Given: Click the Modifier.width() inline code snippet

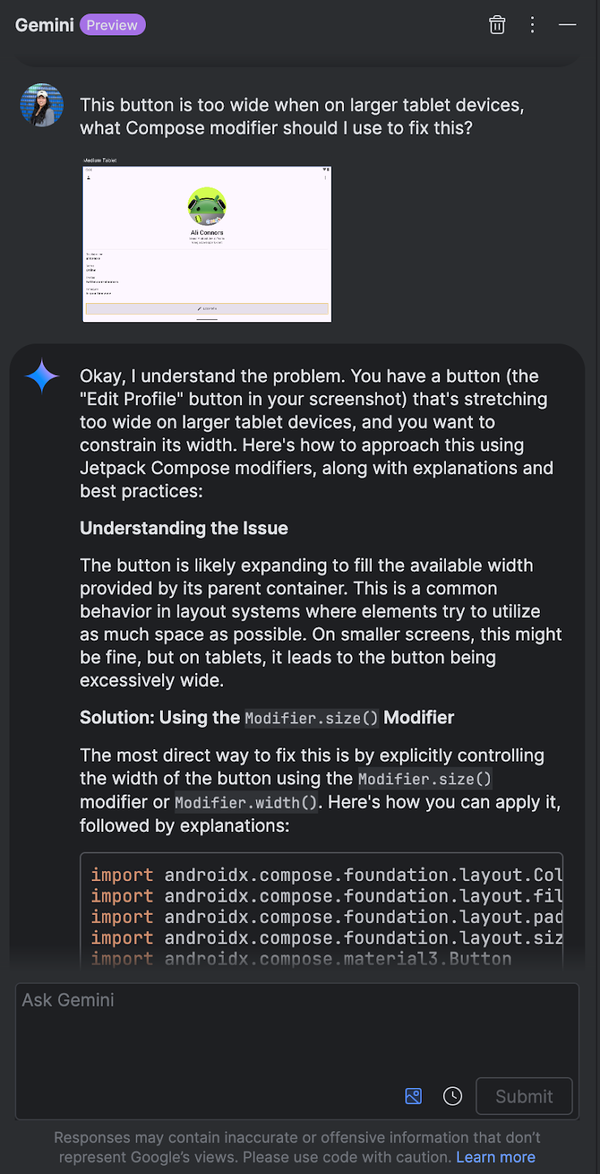Looking at the screenshot, I should 246,801.
